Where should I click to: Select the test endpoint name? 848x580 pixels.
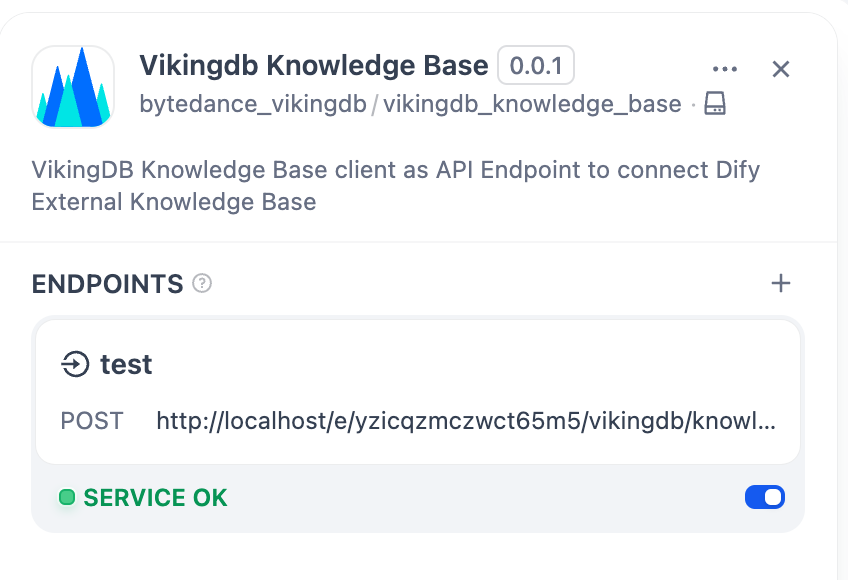pyautogui.click(x=126, y=364)
